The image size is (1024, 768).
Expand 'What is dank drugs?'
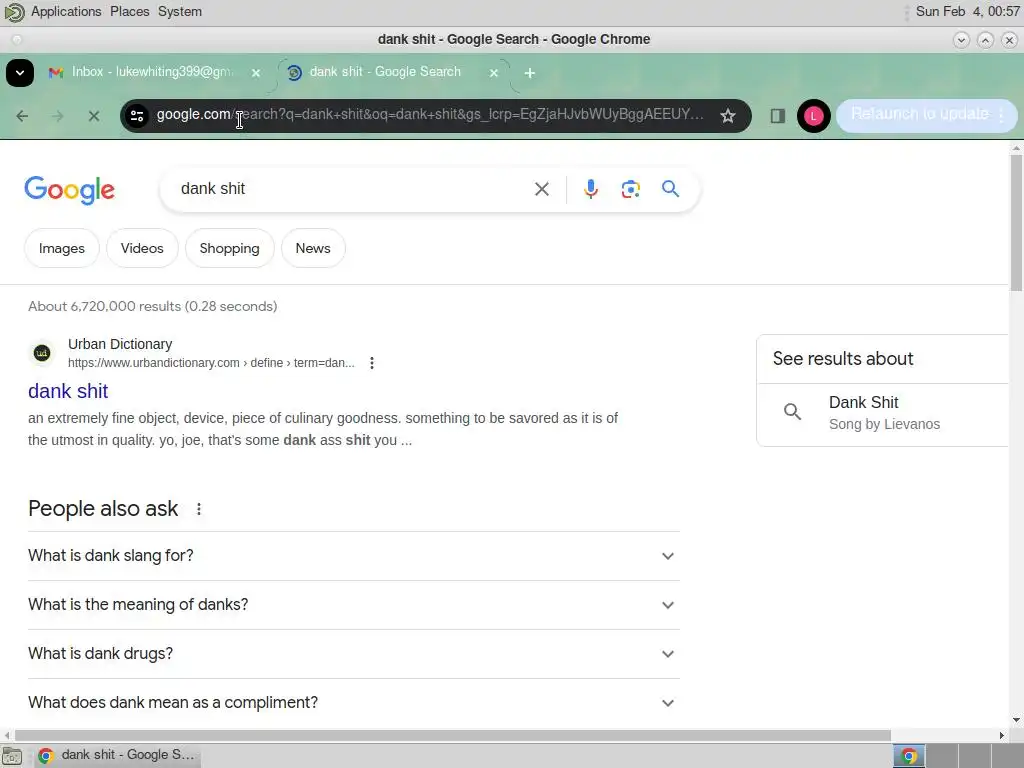click(353, 654)
